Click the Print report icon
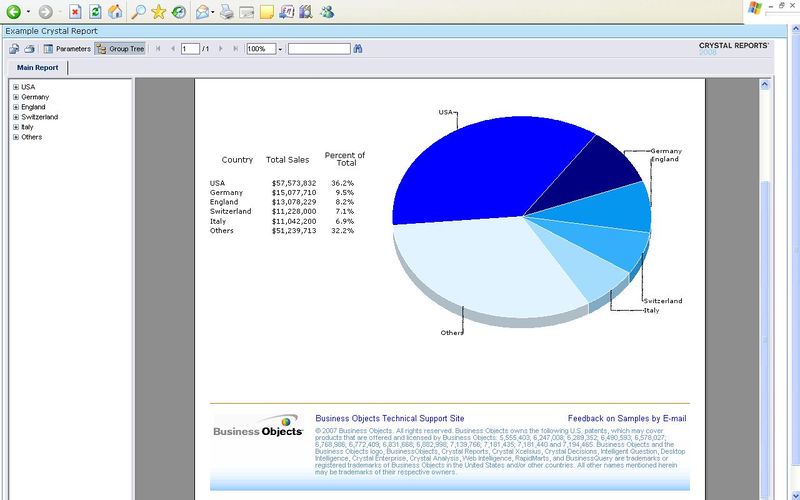The image size is (800, 500). coord(30,48)
